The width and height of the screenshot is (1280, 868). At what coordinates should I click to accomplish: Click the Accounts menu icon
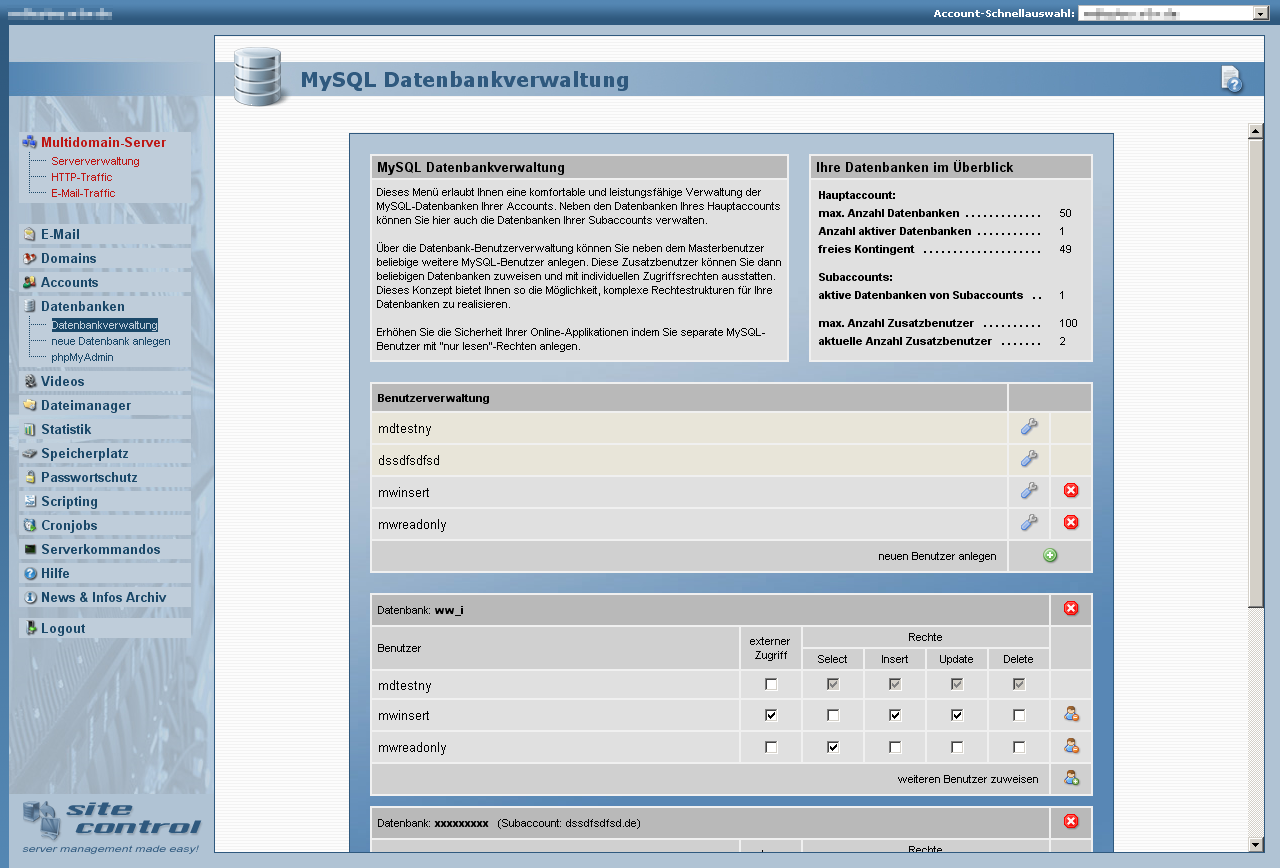(30, 283)
